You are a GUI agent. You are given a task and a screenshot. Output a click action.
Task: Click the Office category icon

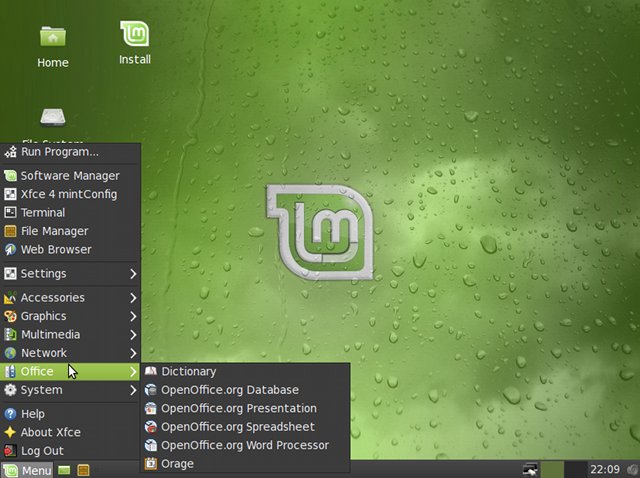[x=10, y=371]
